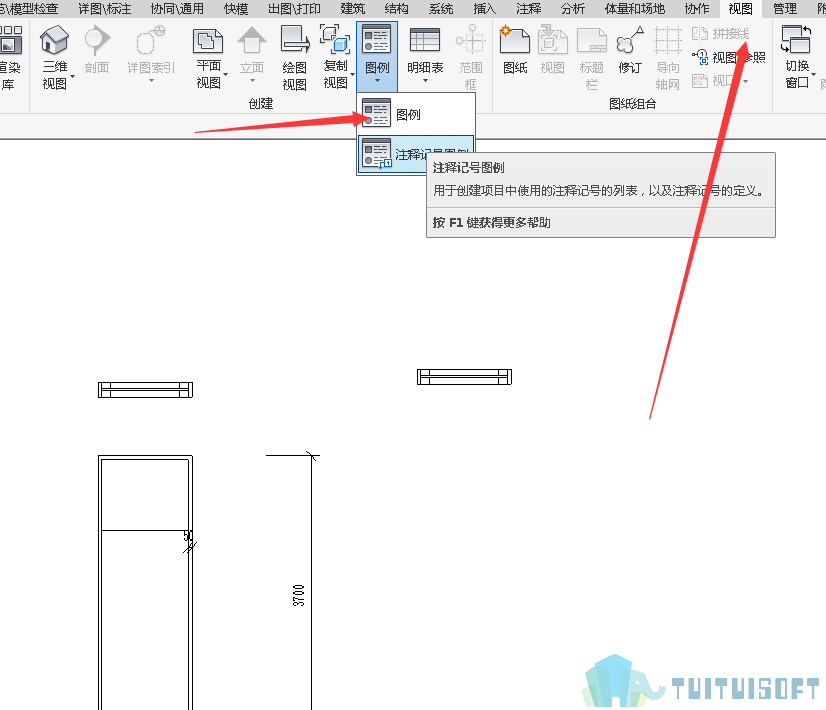Select the 管理 ribbon tab
Screen dimensions: 826x710
[x=784, y=8]
